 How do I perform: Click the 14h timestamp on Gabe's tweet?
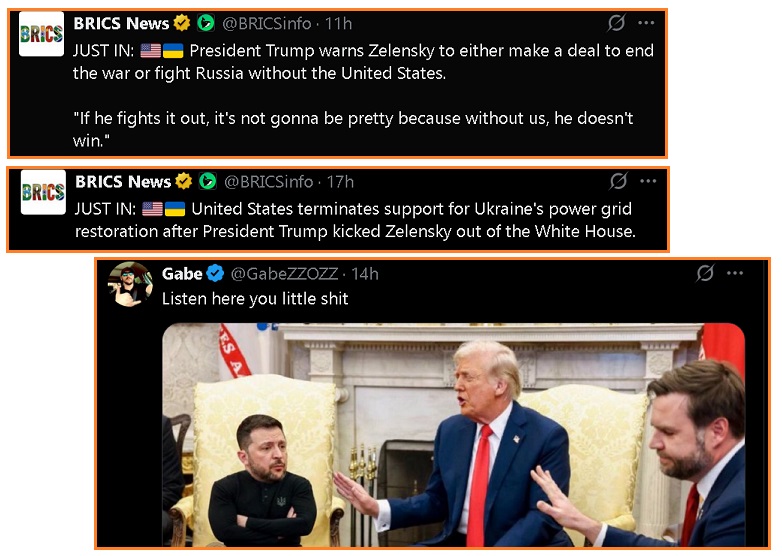click(x=365, y=274)
